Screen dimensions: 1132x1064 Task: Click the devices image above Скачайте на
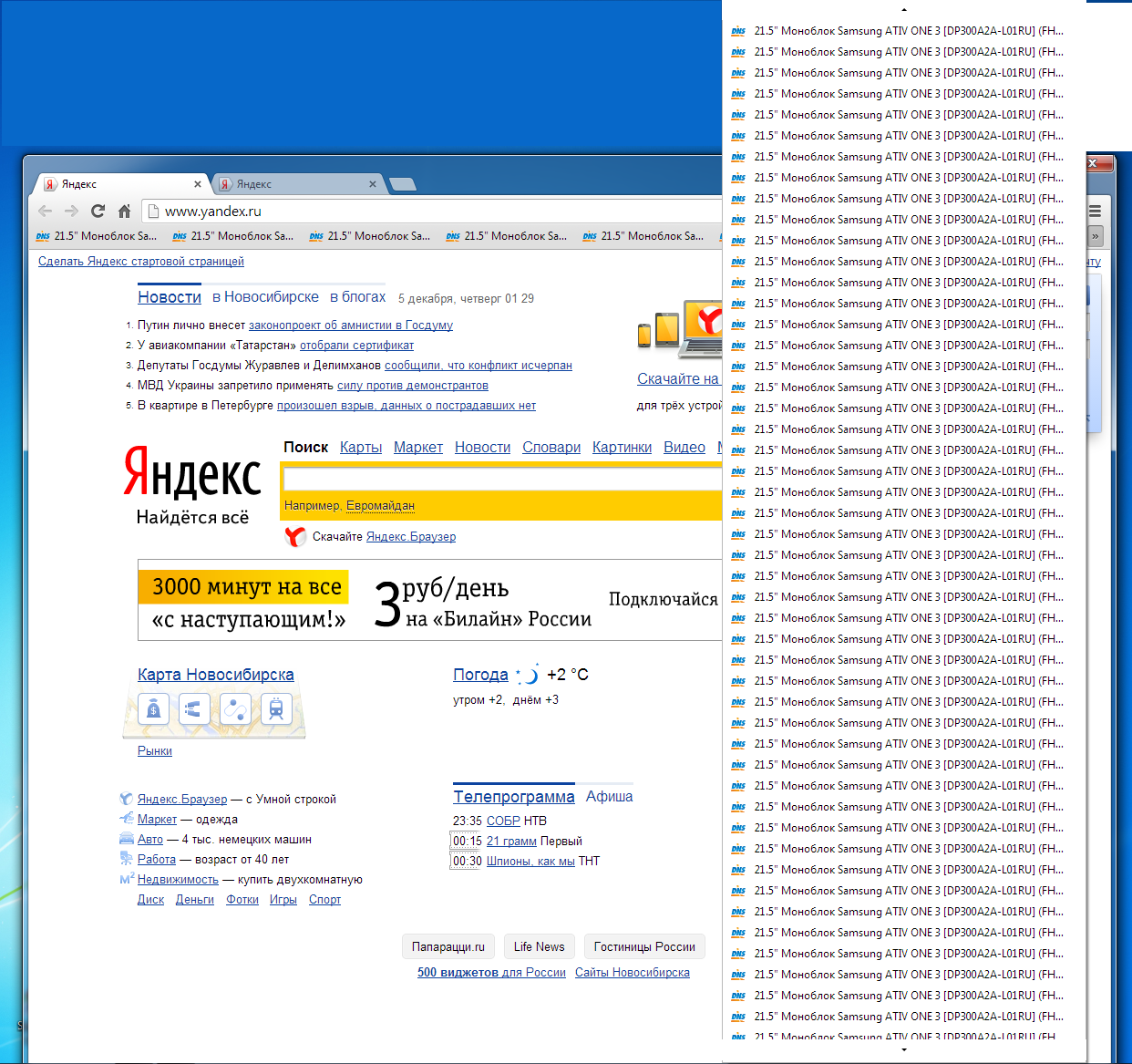pos(679,329)
